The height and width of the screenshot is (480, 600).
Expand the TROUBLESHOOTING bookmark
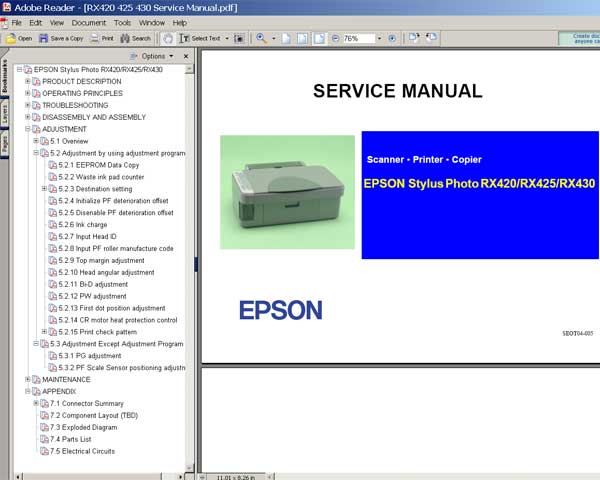pos(28,105)
